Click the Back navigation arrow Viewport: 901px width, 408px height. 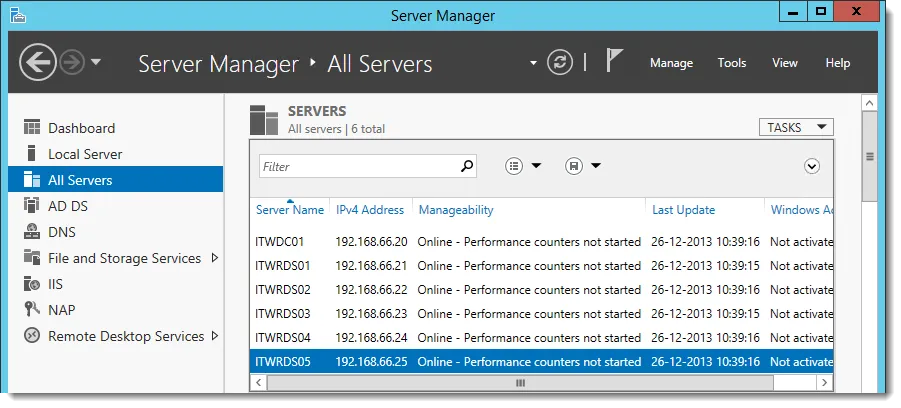pos(38,62)
